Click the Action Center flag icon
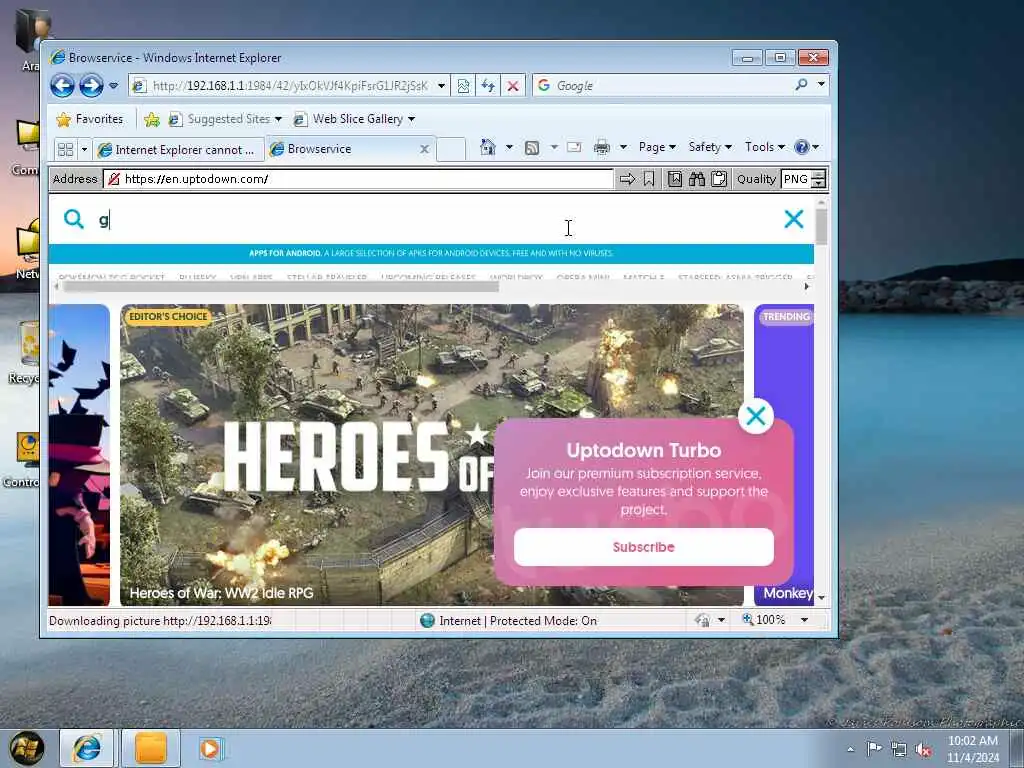1024x768 pixels. [874, 749]
